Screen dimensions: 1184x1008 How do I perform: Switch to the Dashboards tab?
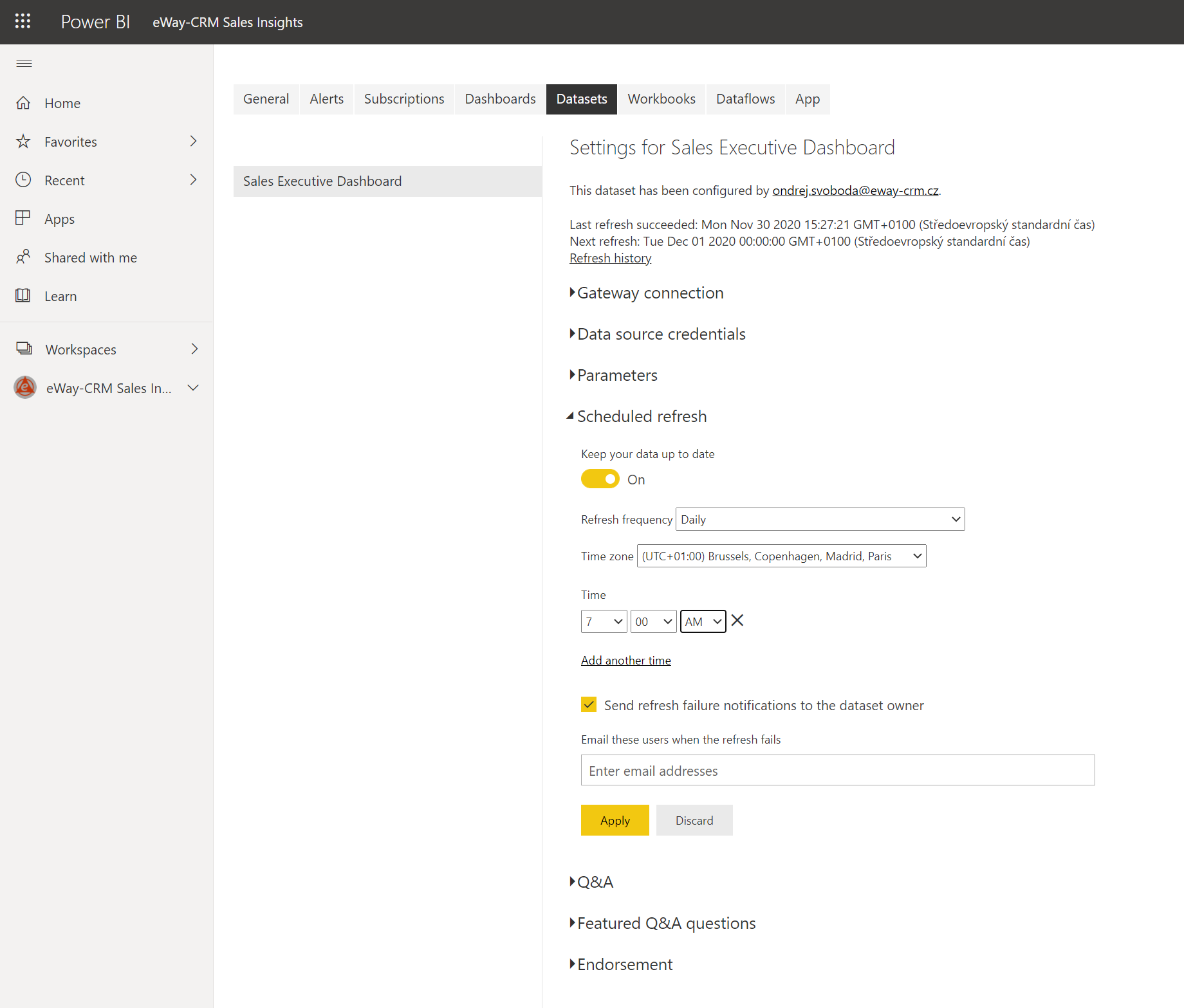501,99
